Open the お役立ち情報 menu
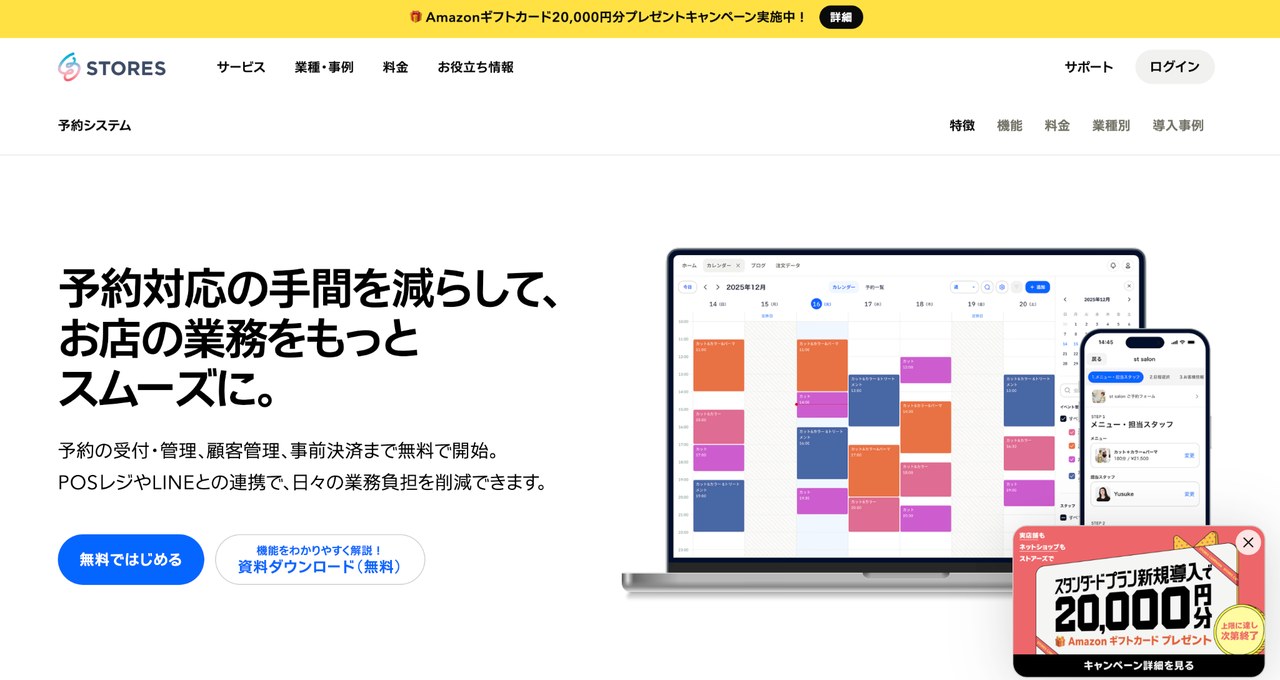The width and height of the screenshot is (1280, 680). click(x=475, y=67)
